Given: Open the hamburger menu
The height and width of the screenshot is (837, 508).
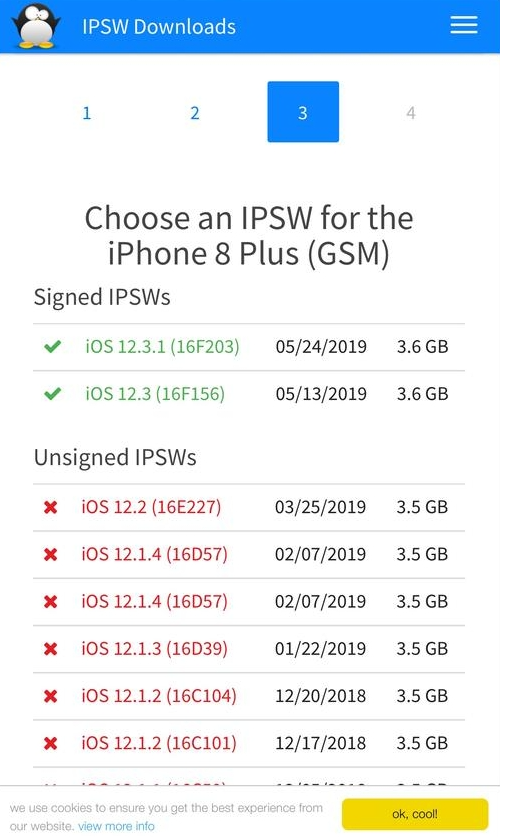Looking at the screenshot, I should [463, 25].
